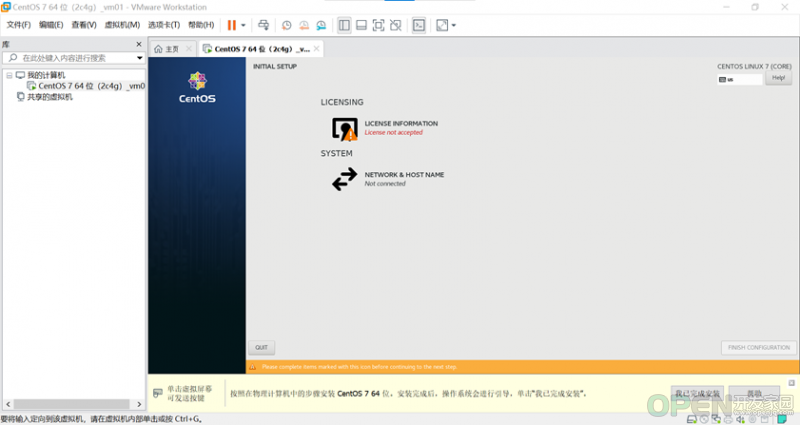800x425 pixels.
Task: Open the stretch display dropdown arrow
Action: (x=454, y=25)
